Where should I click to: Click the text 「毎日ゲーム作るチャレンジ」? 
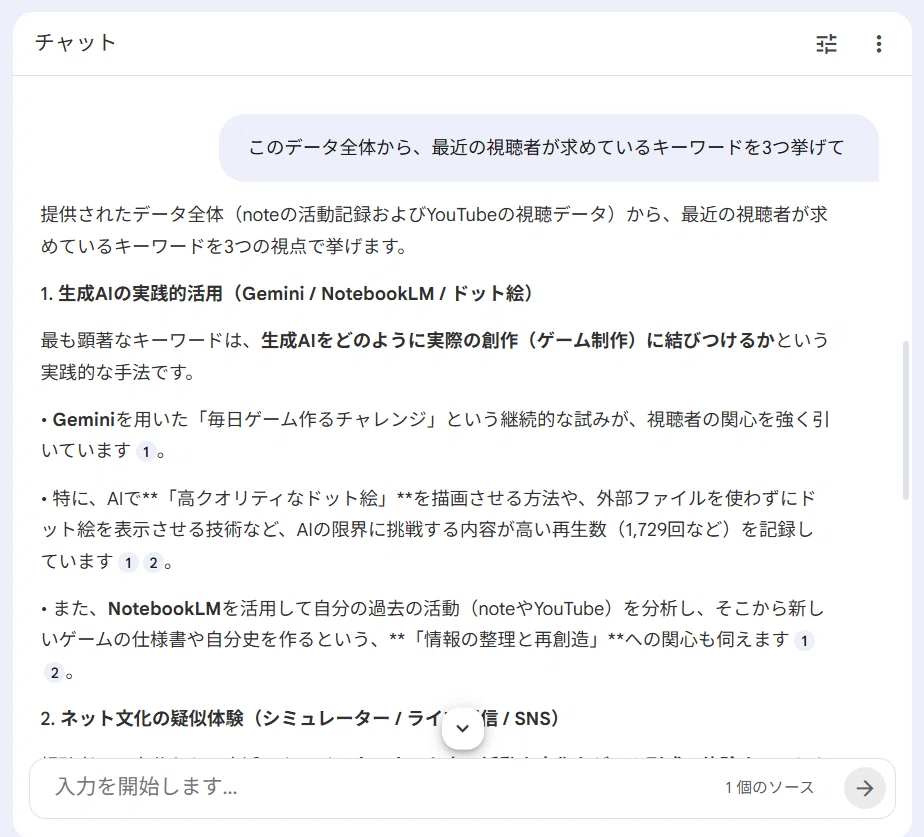pos(316,420)
